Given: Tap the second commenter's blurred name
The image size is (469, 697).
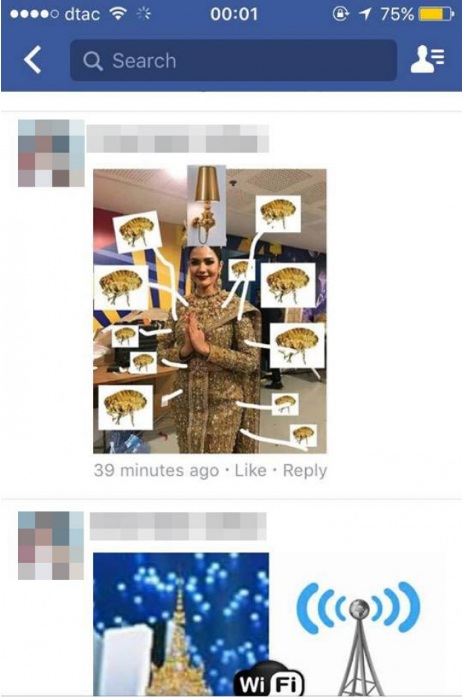Looking at the screenshot, I should coord(178,526).
